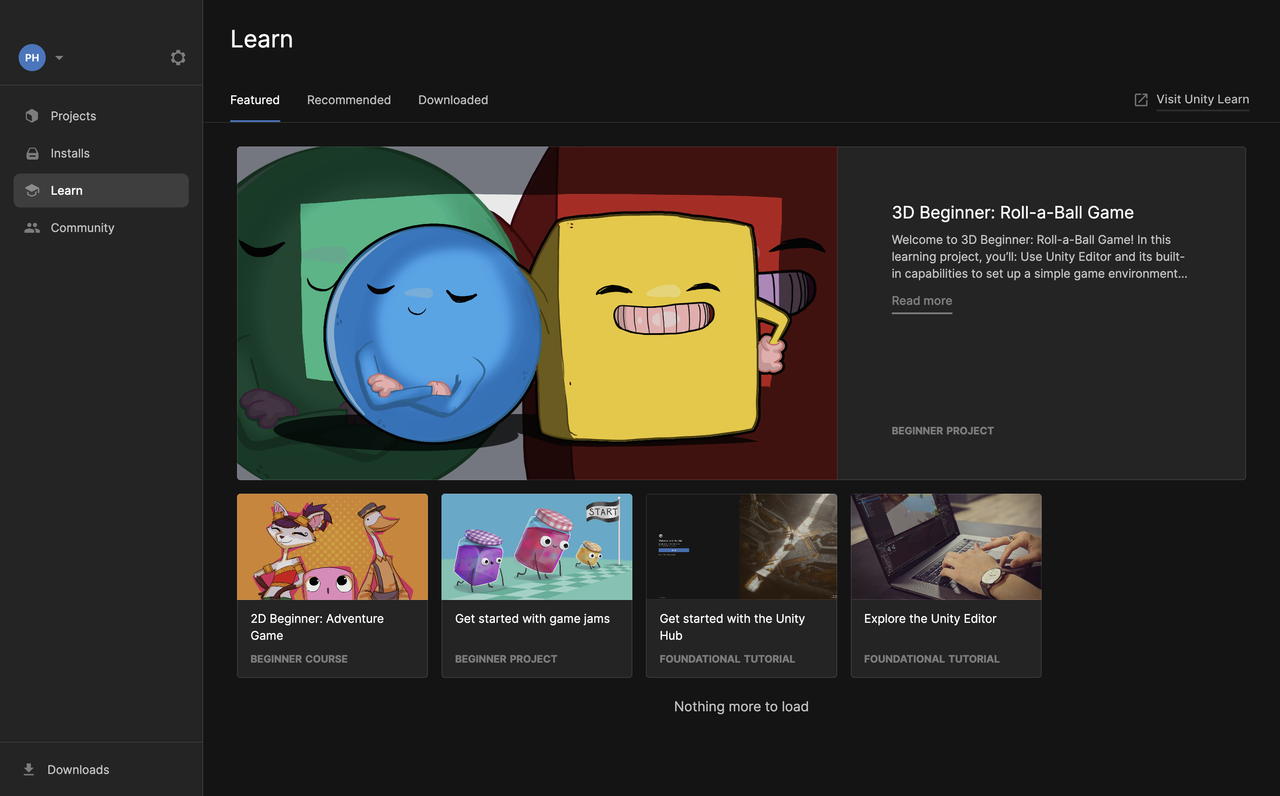The image size is (1280, 796).
Task: Expand the account dropdown arrow
Action: (59, 58)
